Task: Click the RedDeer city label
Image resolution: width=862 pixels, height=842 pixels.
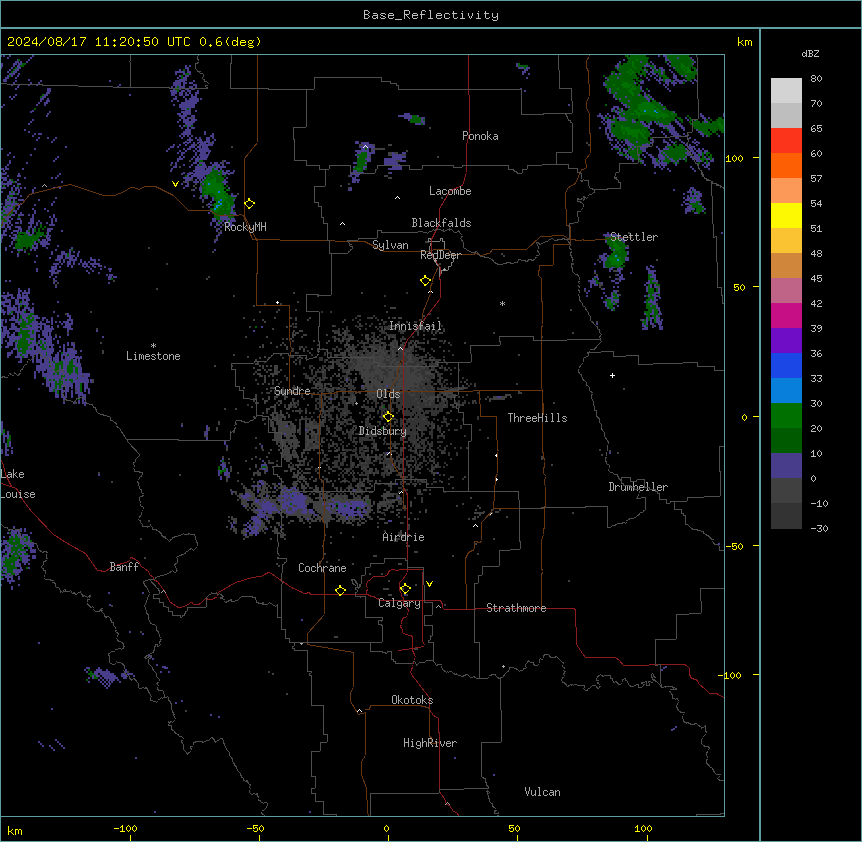Action: [440, 255]
